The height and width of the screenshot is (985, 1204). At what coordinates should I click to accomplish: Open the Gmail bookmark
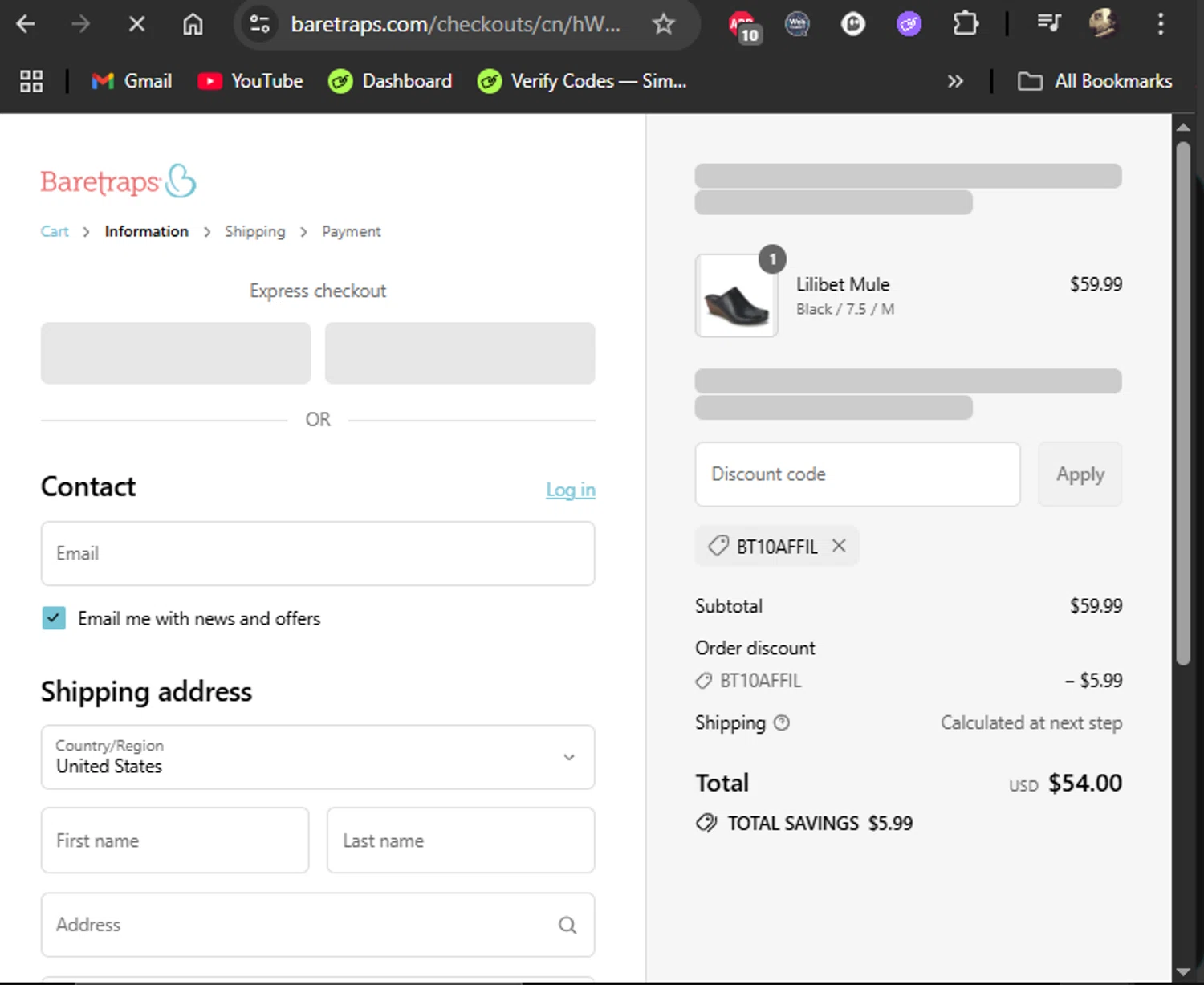coord(132,81)
